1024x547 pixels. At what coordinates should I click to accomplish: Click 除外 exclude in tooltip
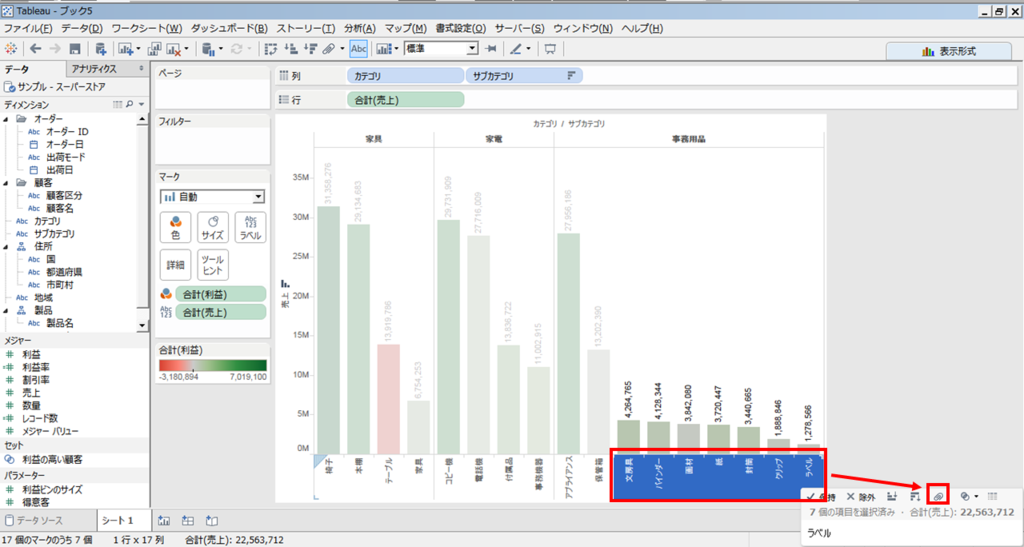click(x=860, y=497)
